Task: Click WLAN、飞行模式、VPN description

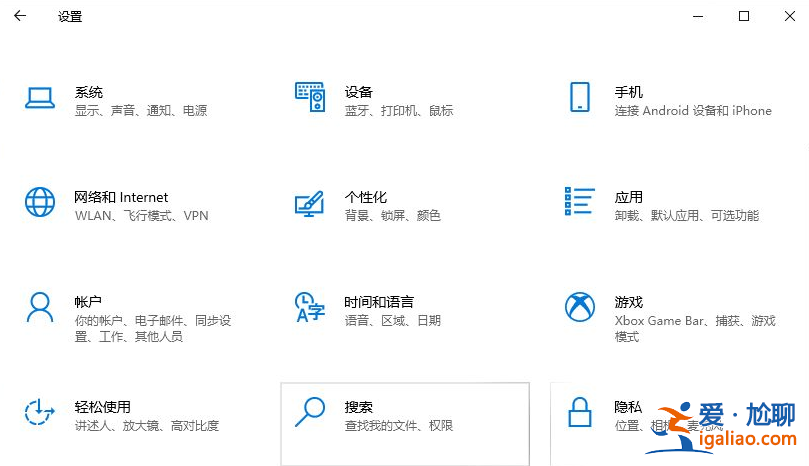Action: (x=141, y=215)
